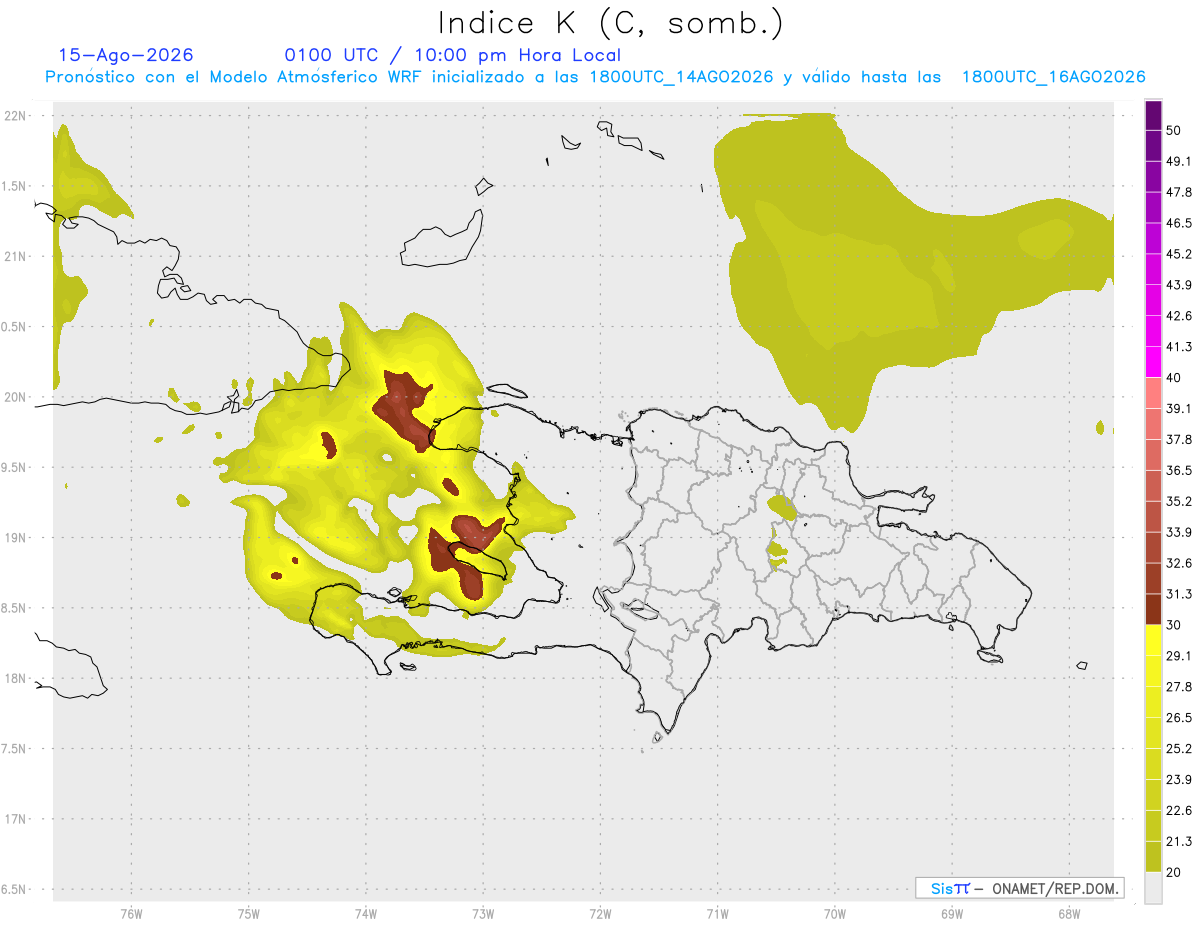Screen dimensions: 1200x927
Task: Click the "74W" longitude label
Action: point(365,913)
